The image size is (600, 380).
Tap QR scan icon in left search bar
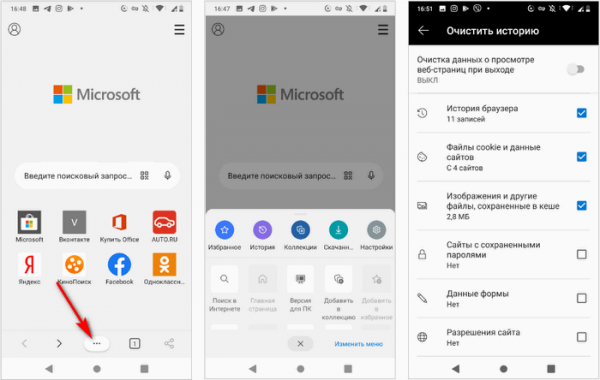pos(144,176)
